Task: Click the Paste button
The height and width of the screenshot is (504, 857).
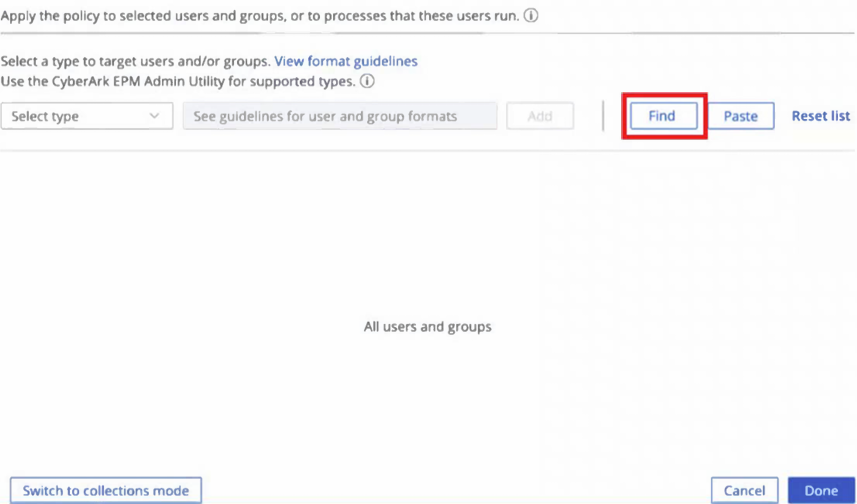Action: [741, 116]
